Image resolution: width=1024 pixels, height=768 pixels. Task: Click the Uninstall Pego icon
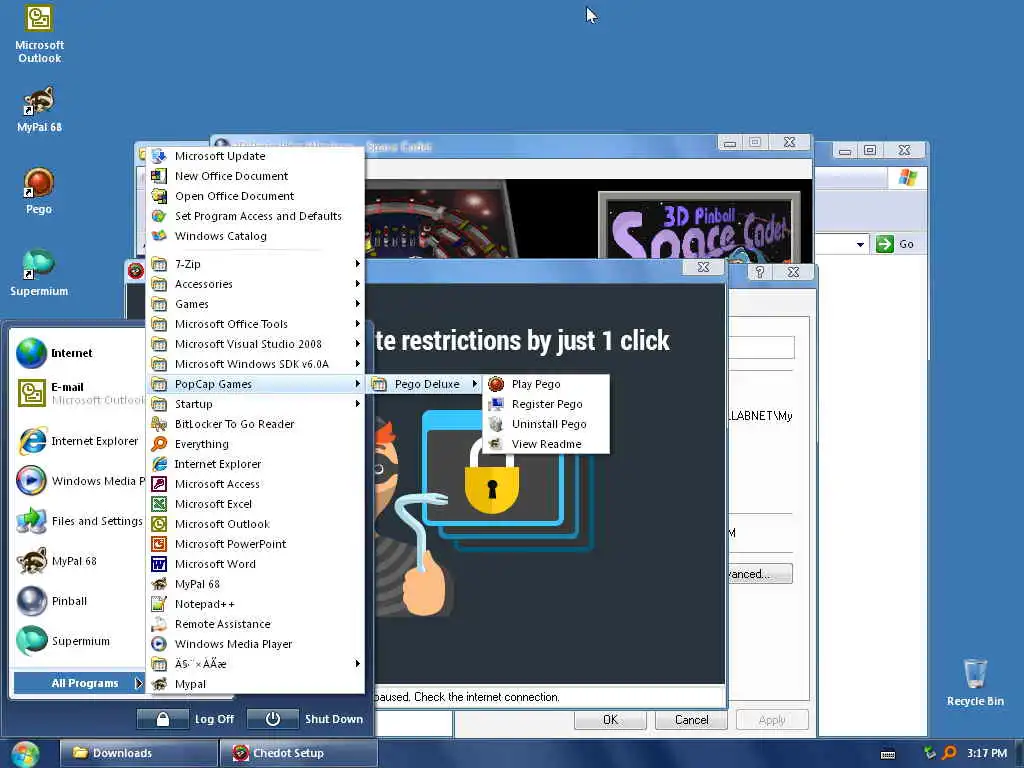[496, 424]
